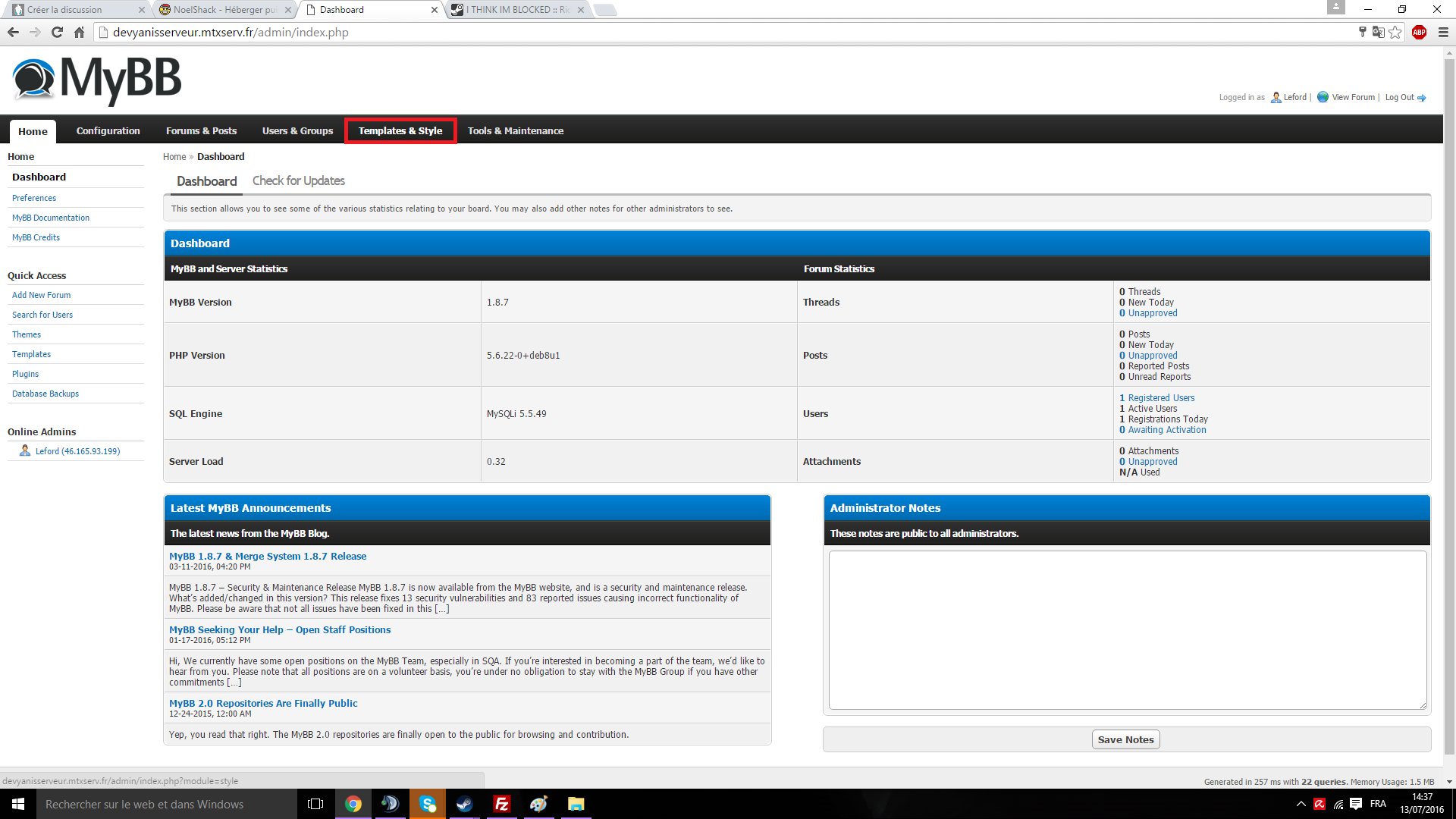This screenshot has width=1456, height=819.
Task: Open MyBB Documentation link
Action: [x=51, y=218]
